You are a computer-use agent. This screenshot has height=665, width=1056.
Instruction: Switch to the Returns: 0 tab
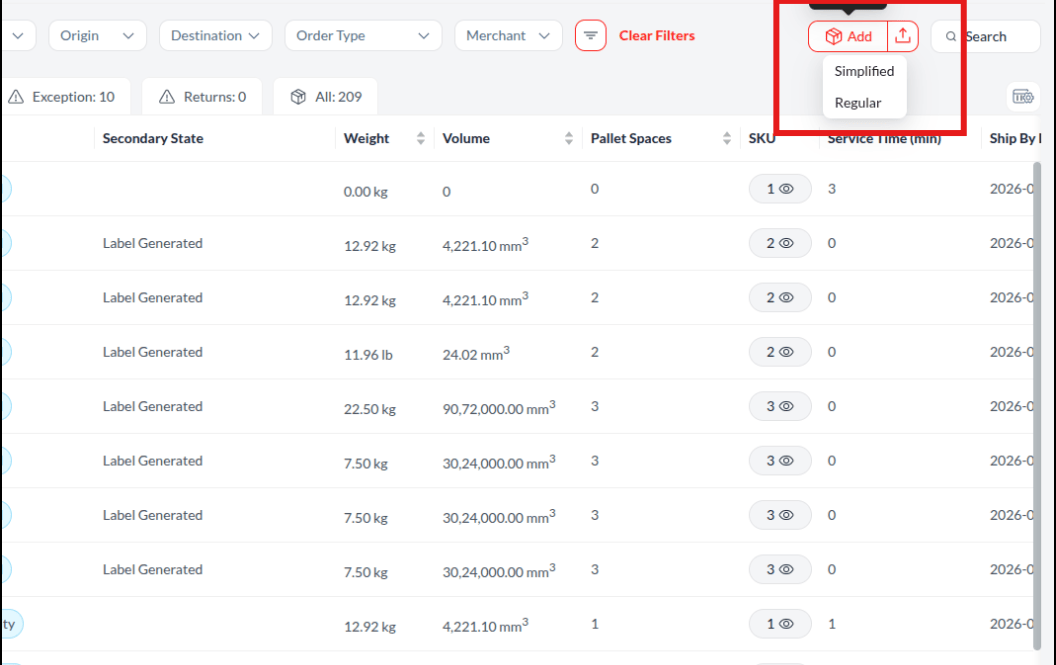click(x=202, y=97)
